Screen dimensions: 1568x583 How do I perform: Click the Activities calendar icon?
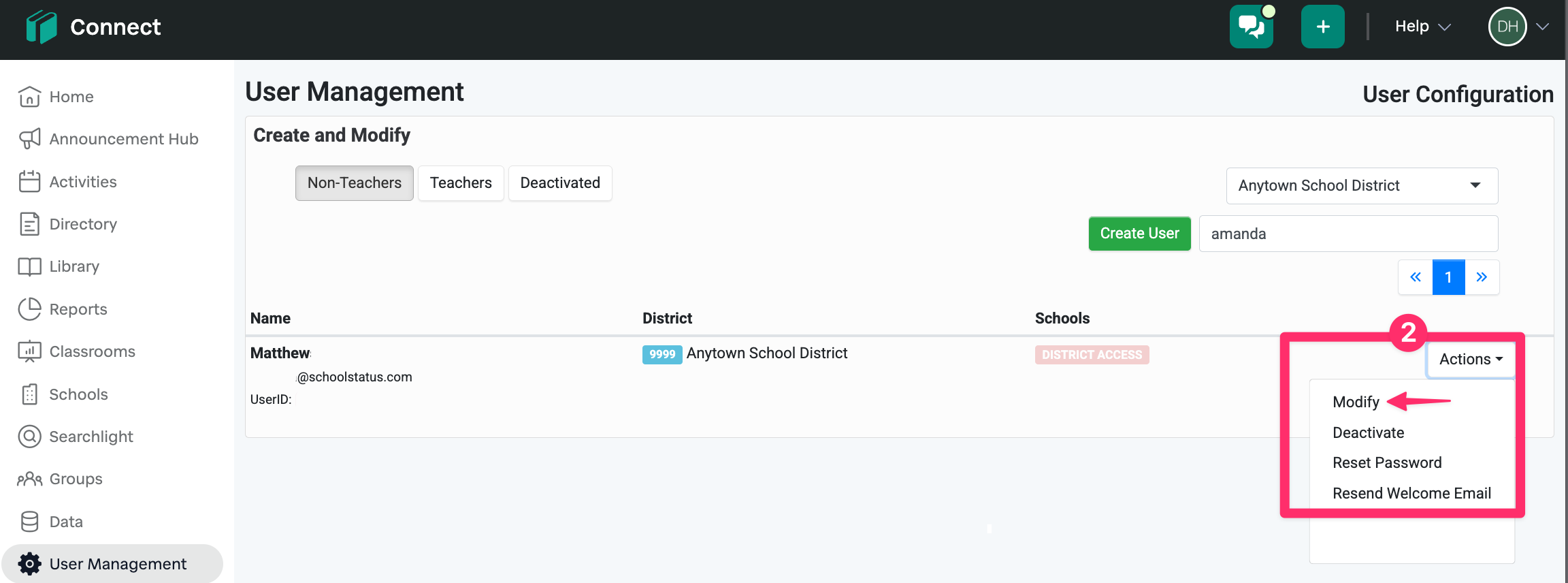[29, 182]
